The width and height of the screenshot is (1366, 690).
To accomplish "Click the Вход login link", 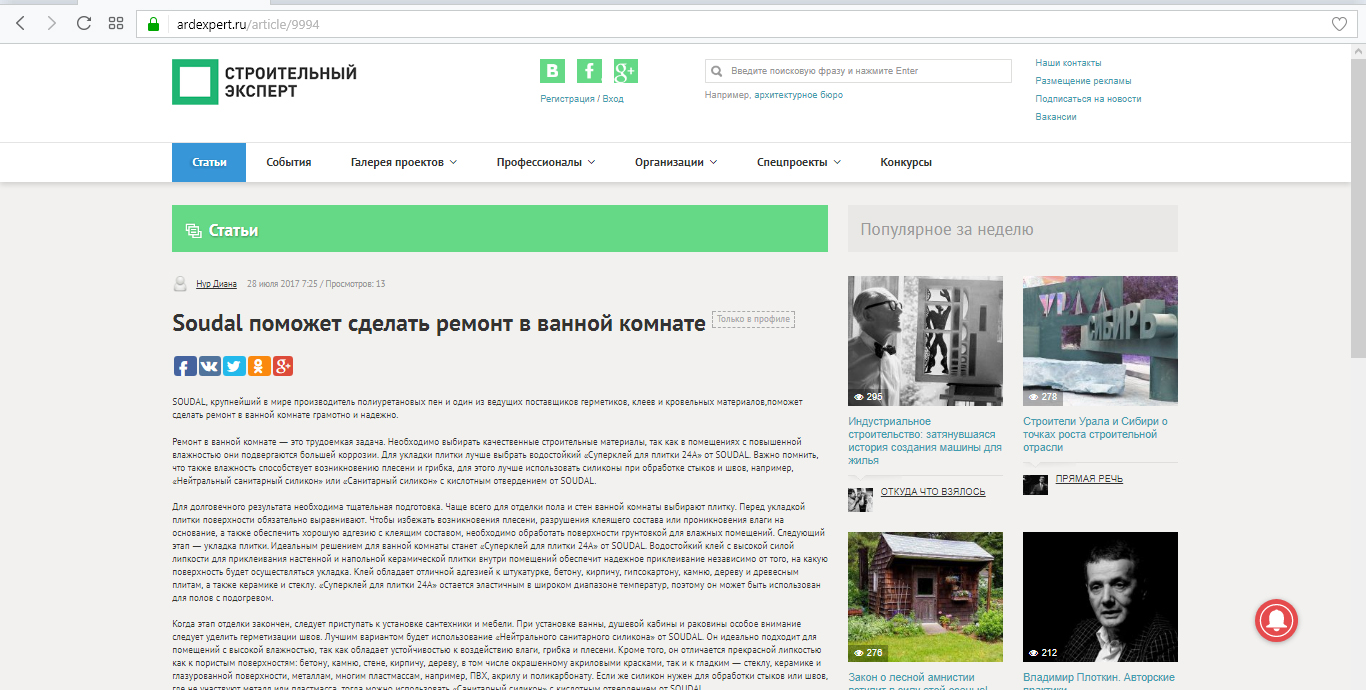I will point(613,99).
